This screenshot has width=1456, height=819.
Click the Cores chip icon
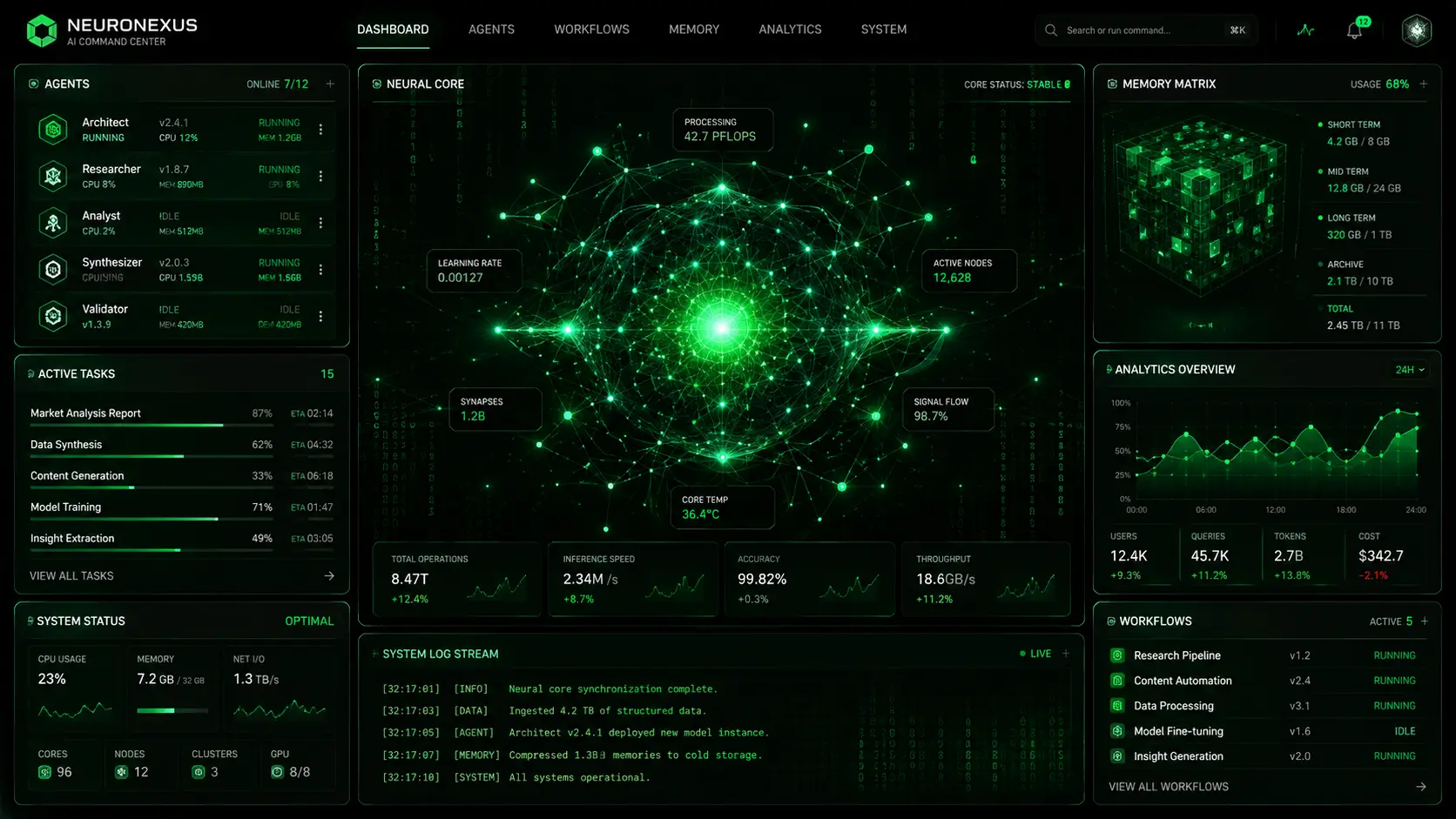[44, 772]
